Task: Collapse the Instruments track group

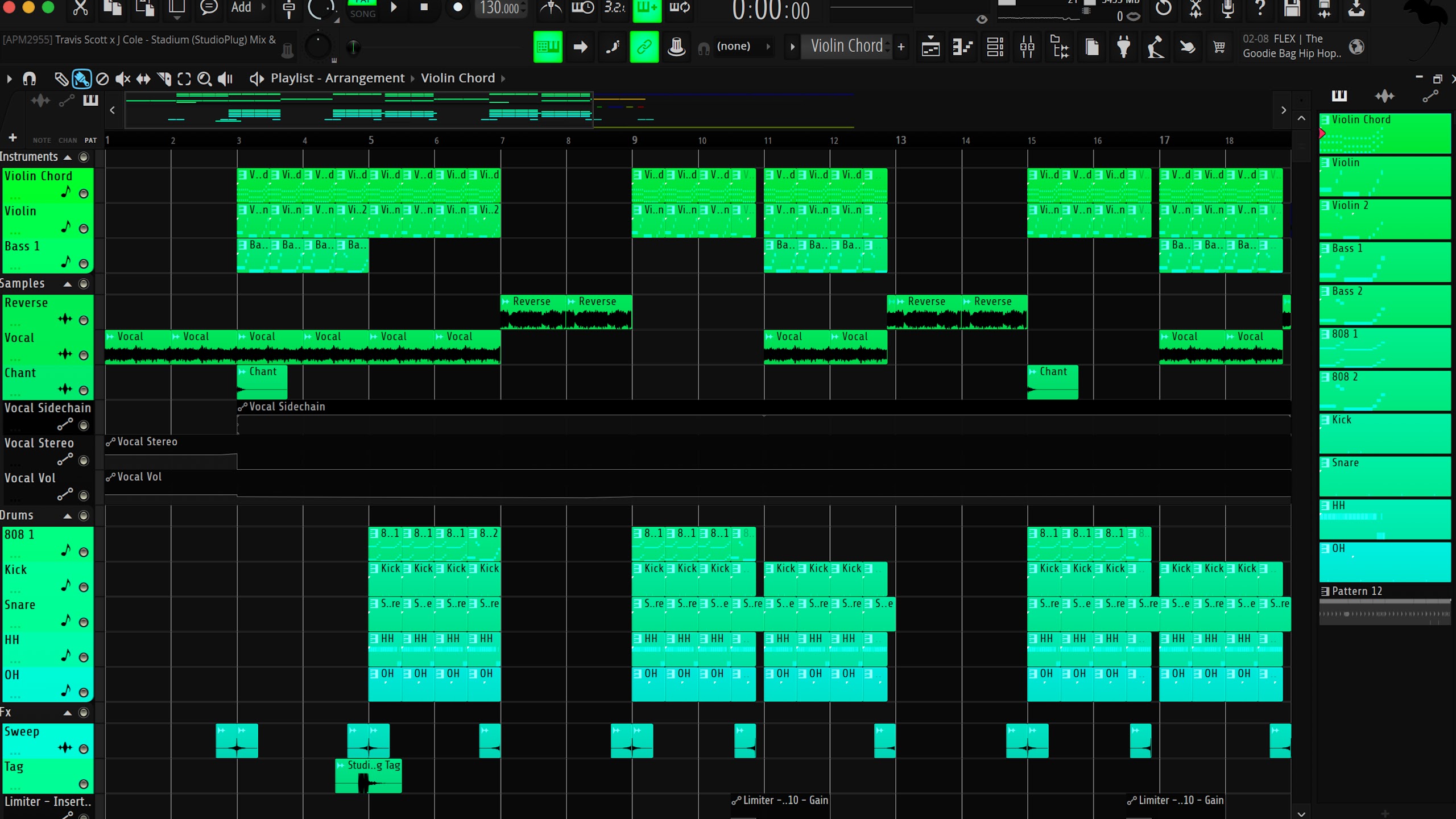Action: (68, 158)
